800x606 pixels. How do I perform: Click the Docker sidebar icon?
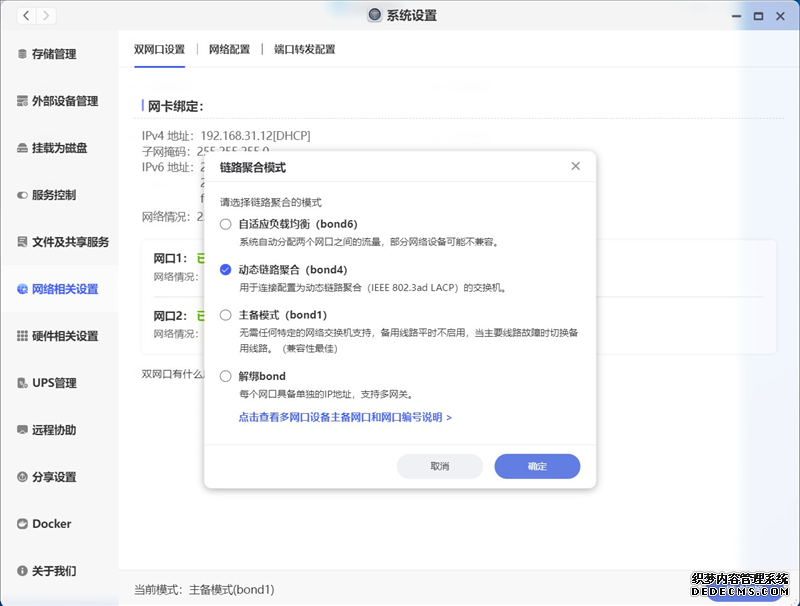22,524
